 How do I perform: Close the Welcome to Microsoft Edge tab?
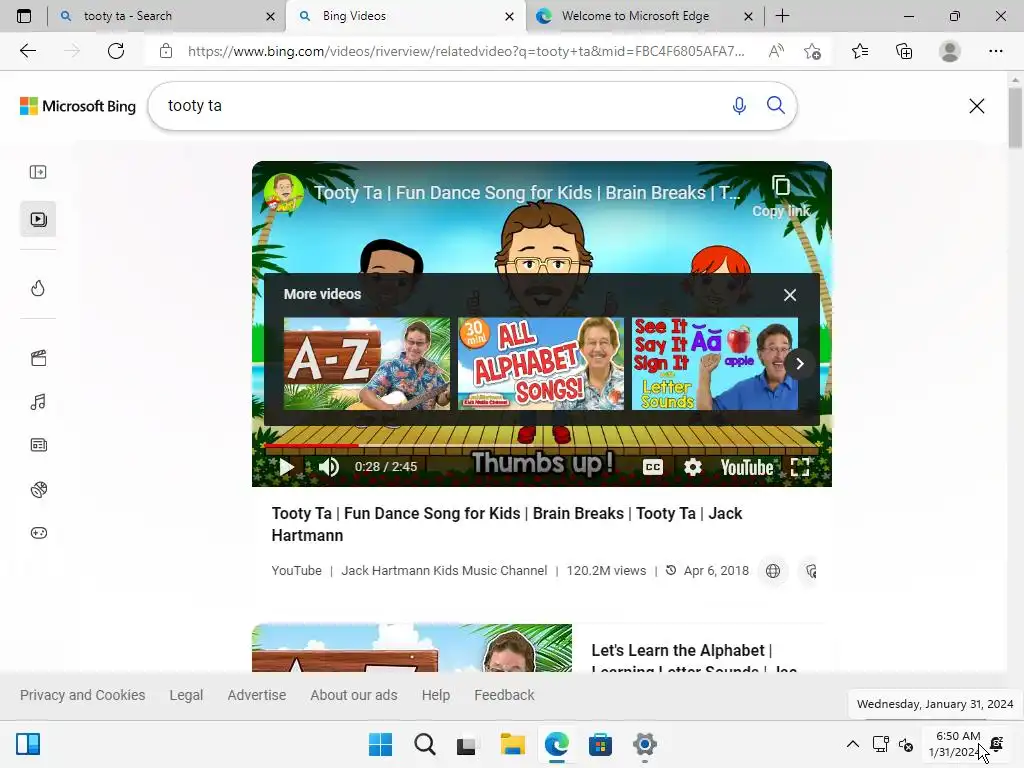coord(748,16)
